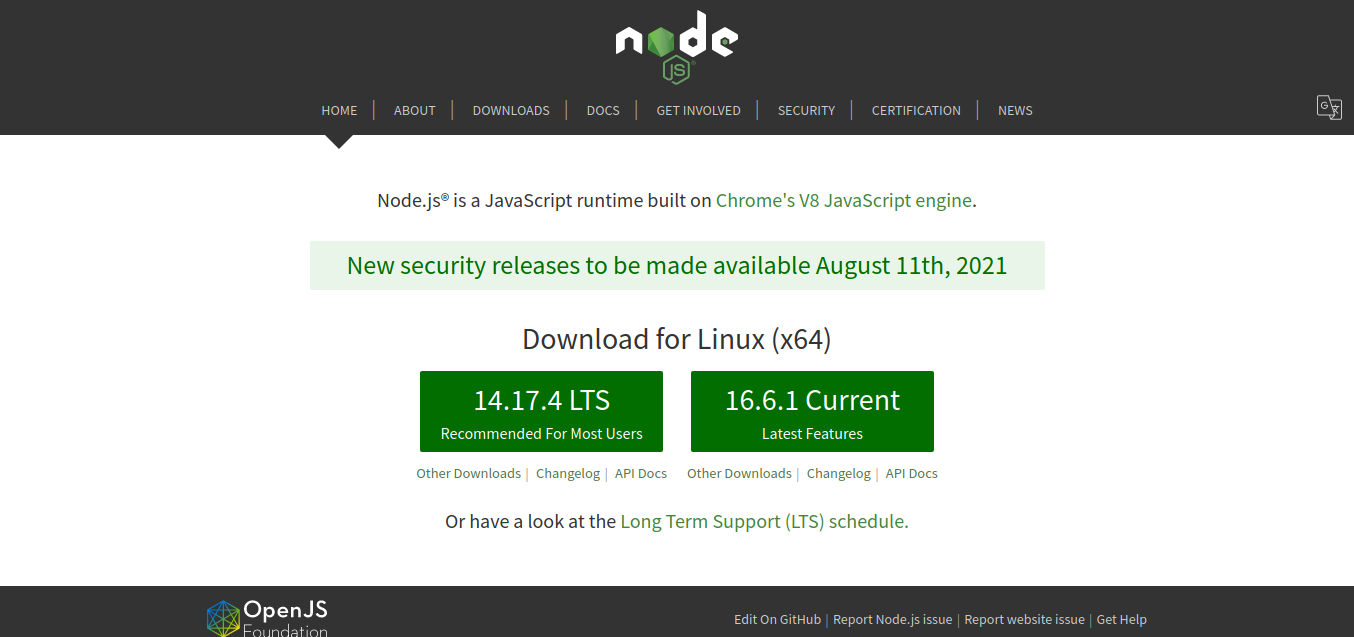This screenshot has width=1354, height=637.
Task: Open Other Downloads under 14.17.4 LTS
Action: 468,473
